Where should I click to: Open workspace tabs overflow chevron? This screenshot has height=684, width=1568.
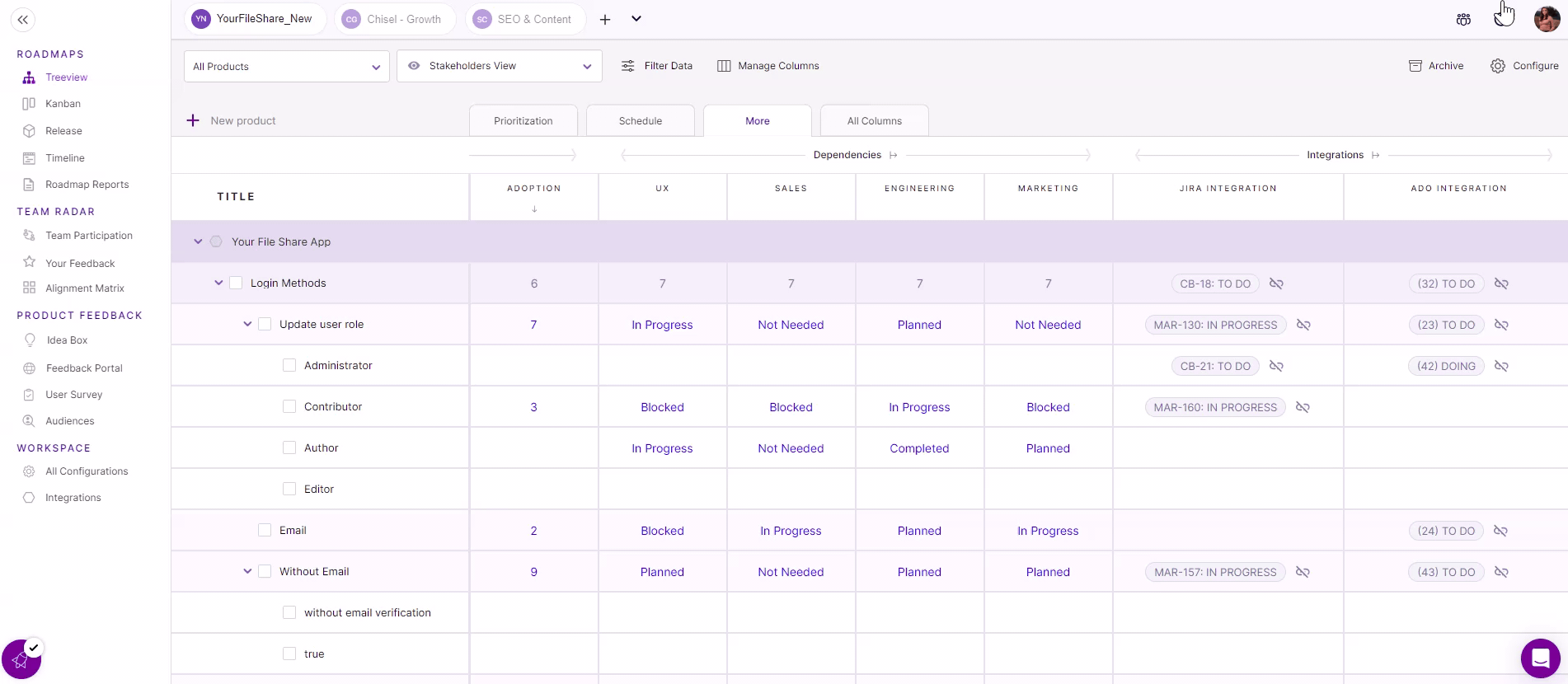[x=636, y=19]
